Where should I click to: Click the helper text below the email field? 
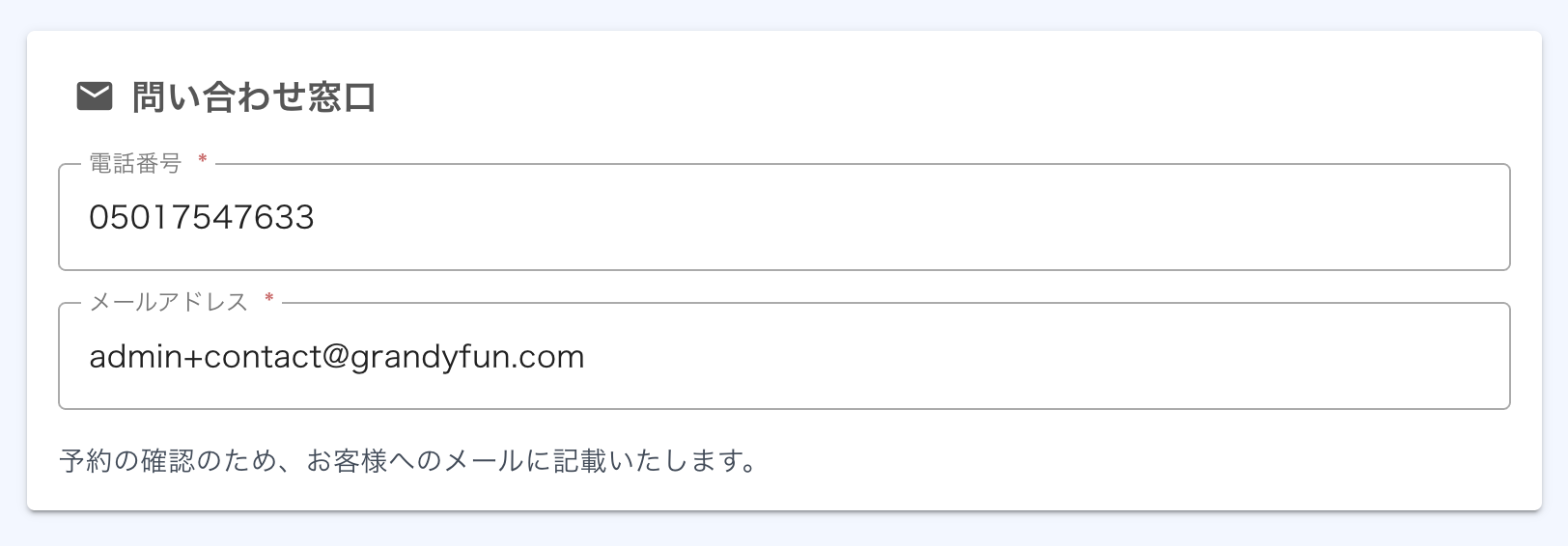pyautogui.click(x=407, y=461)
